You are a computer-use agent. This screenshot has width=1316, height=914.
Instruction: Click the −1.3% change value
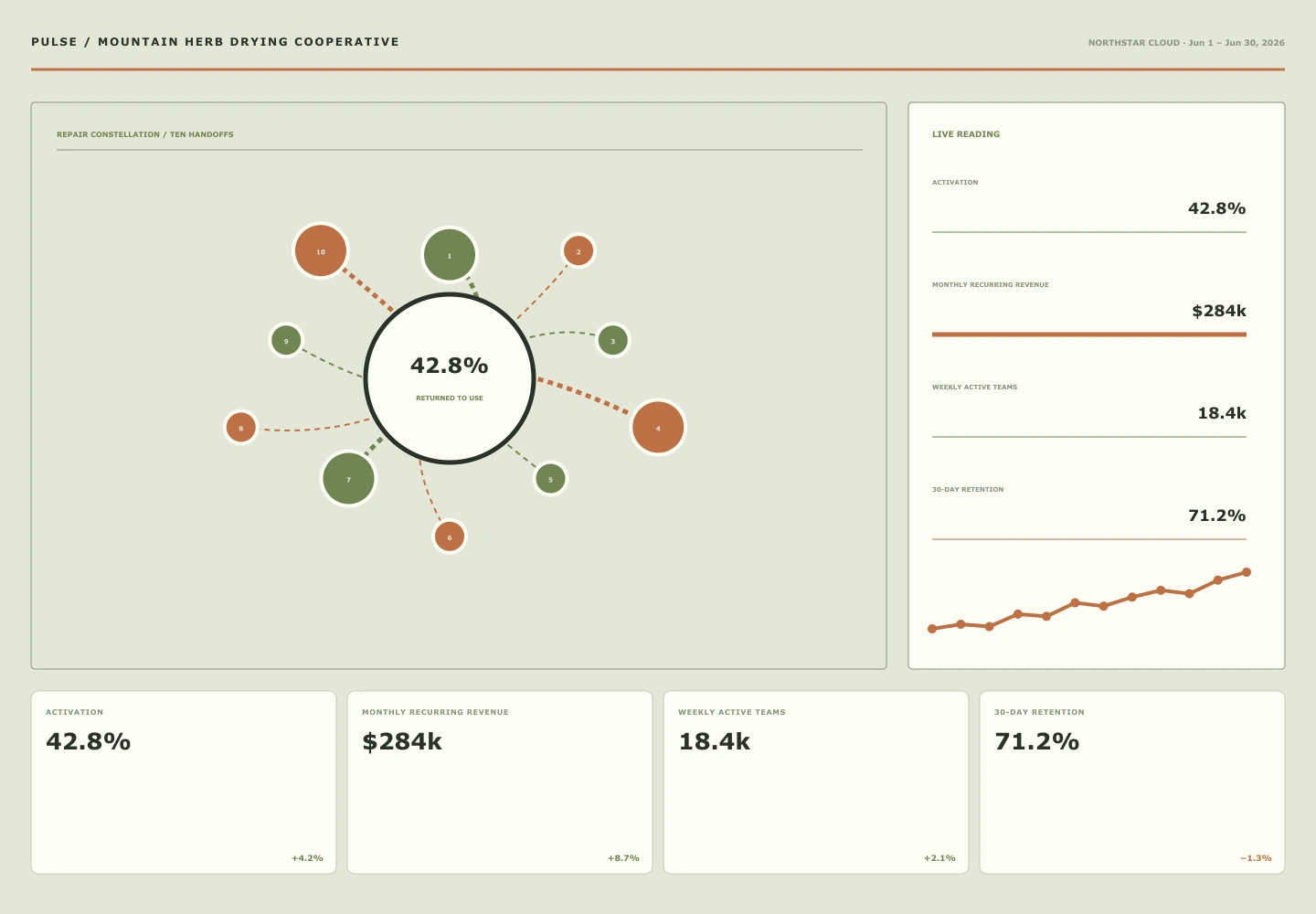[x=1256, y=858]
